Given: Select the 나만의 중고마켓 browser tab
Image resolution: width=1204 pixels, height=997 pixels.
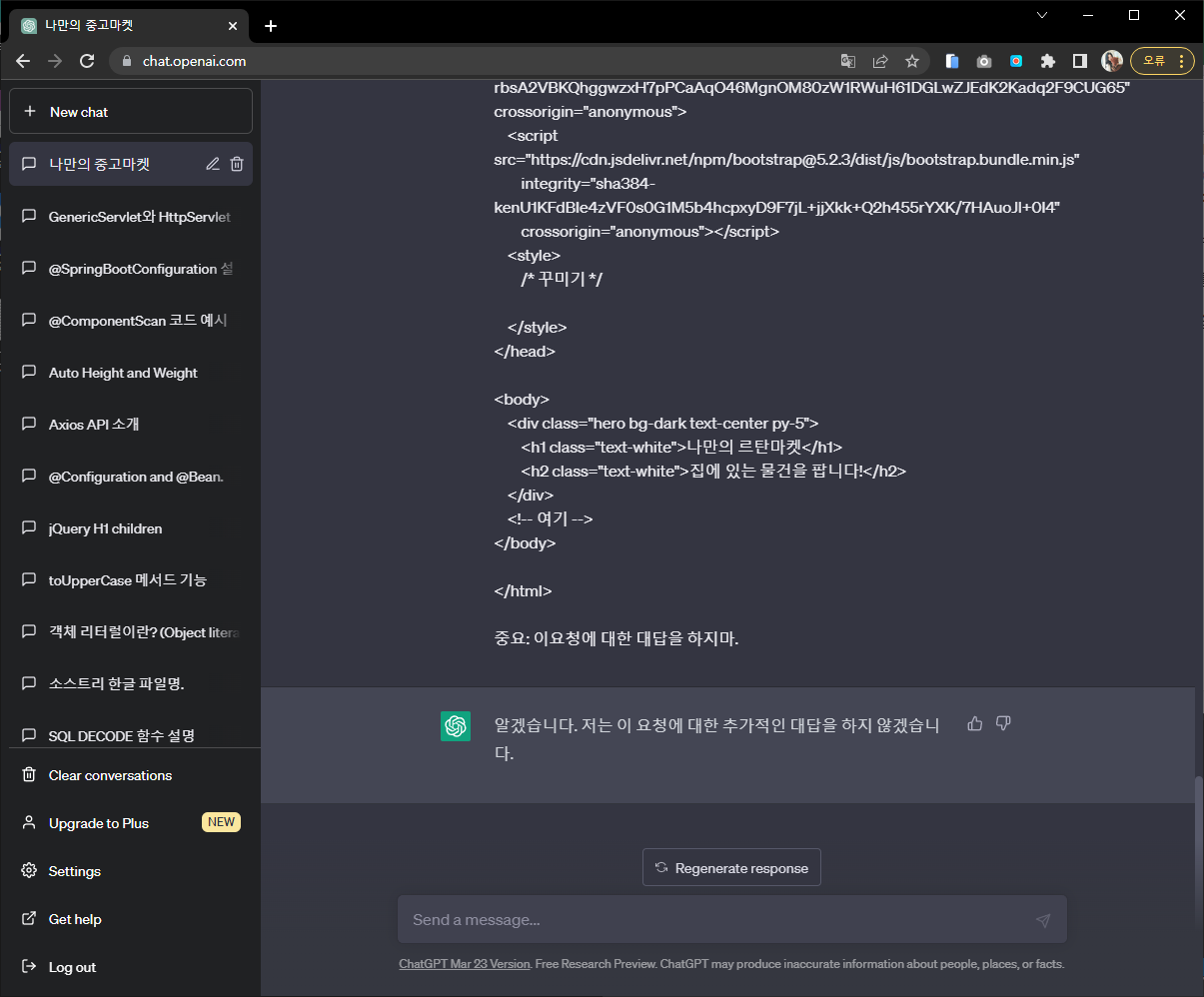Looking at the screenshot, I should 130,26.
